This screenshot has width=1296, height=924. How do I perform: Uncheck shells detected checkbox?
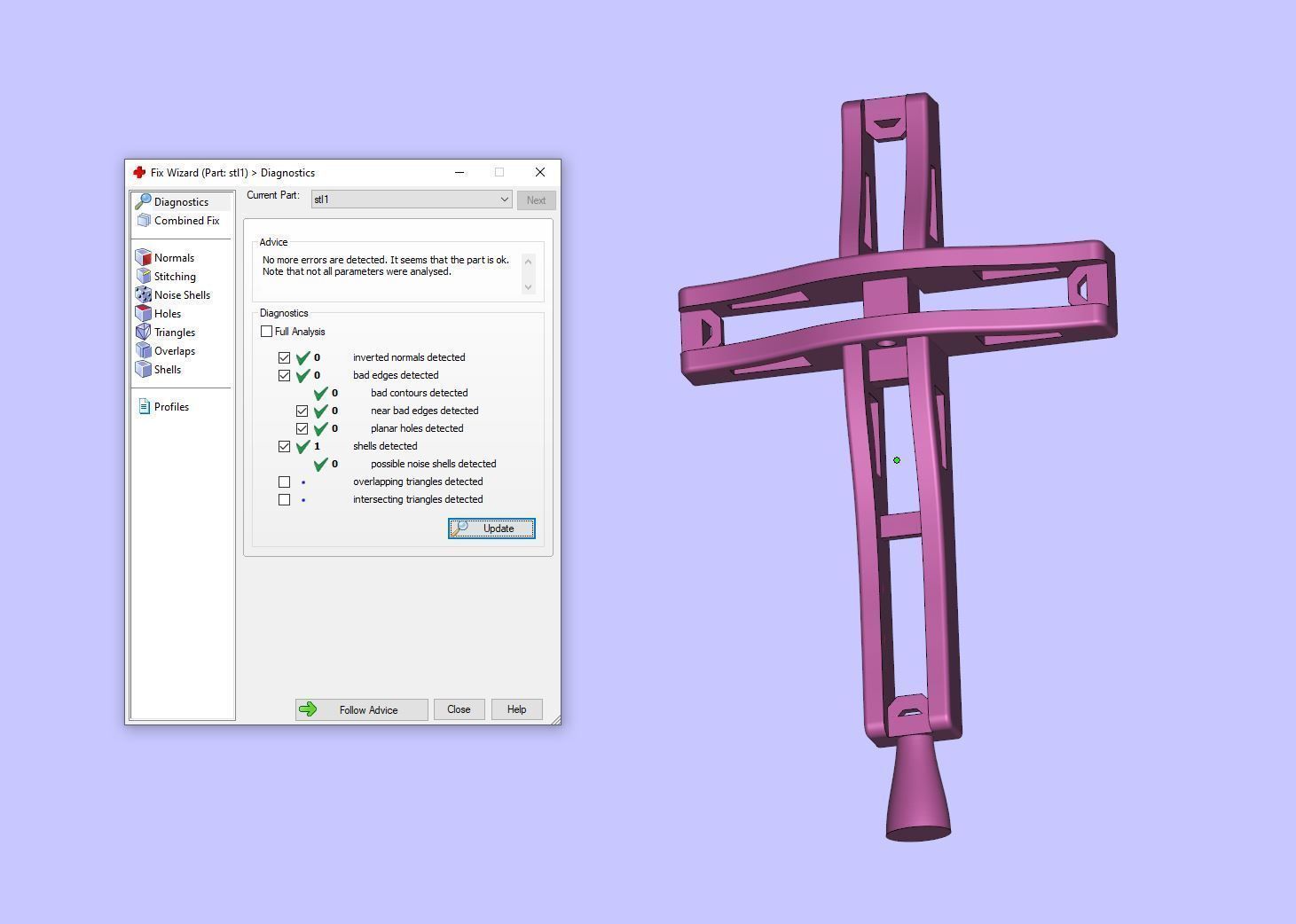coord(284,446)
